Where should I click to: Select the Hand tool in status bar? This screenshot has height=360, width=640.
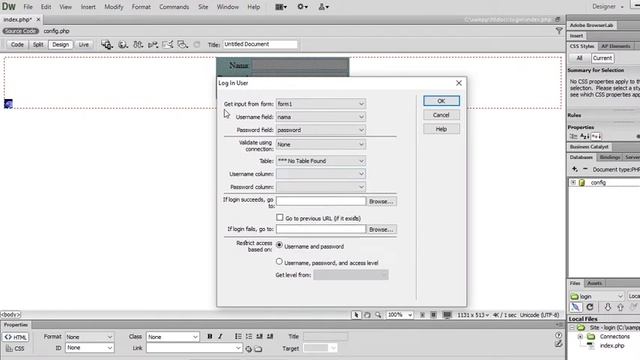pos(367,315)
